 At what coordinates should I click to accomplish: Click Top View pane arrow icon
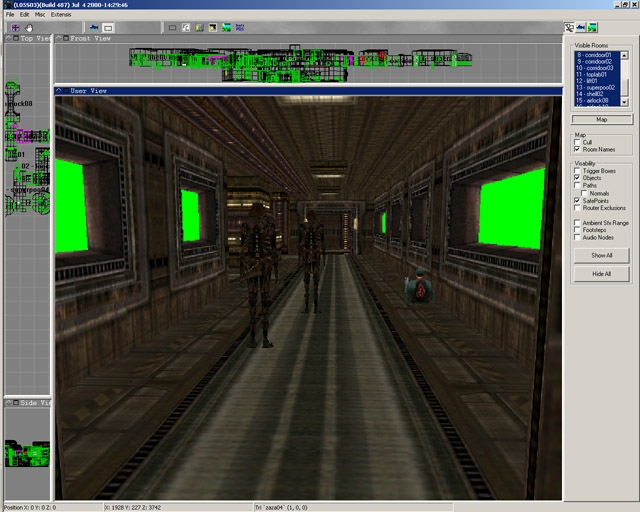tap(8, 38)
